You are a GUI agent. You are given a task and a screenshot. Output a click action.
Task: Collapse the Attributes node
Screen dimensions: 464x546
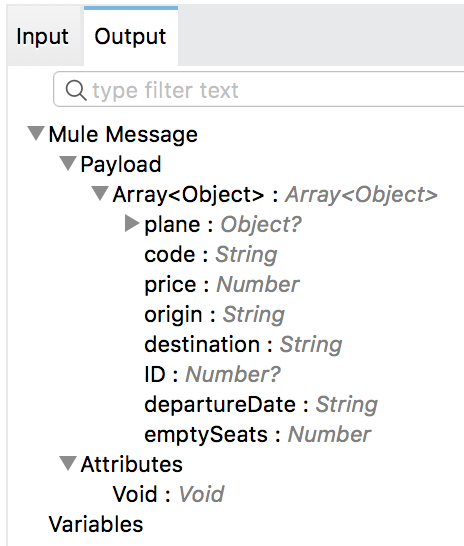point(68,463)
